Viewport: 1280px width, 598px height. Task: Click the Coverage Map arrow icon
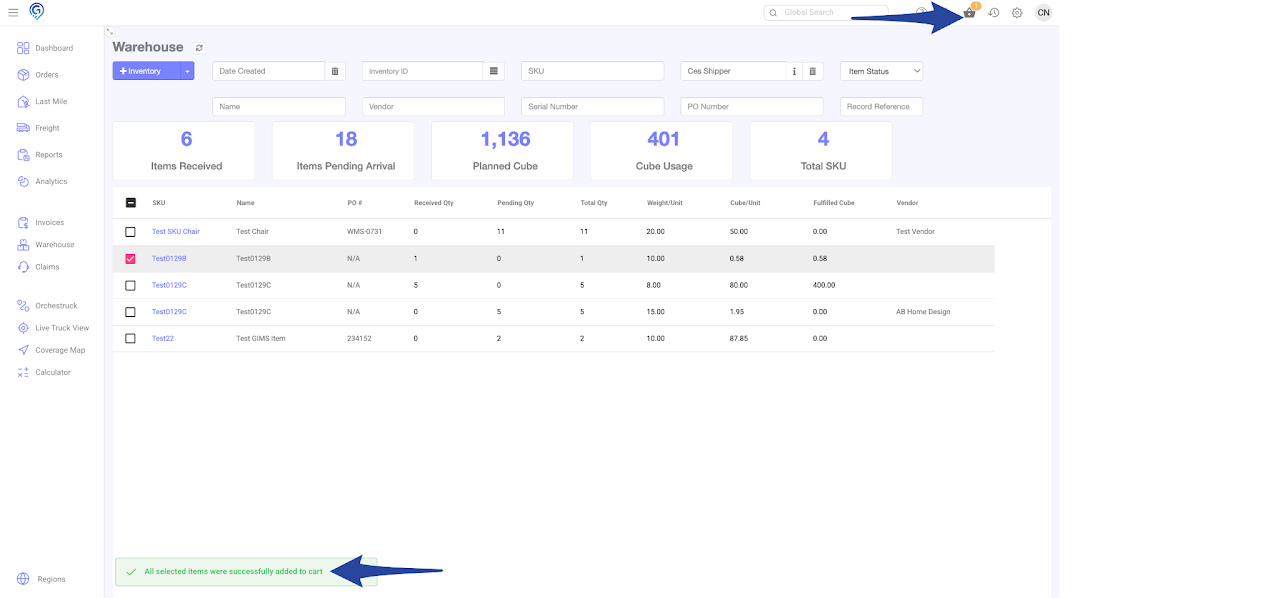click(24, 350)
